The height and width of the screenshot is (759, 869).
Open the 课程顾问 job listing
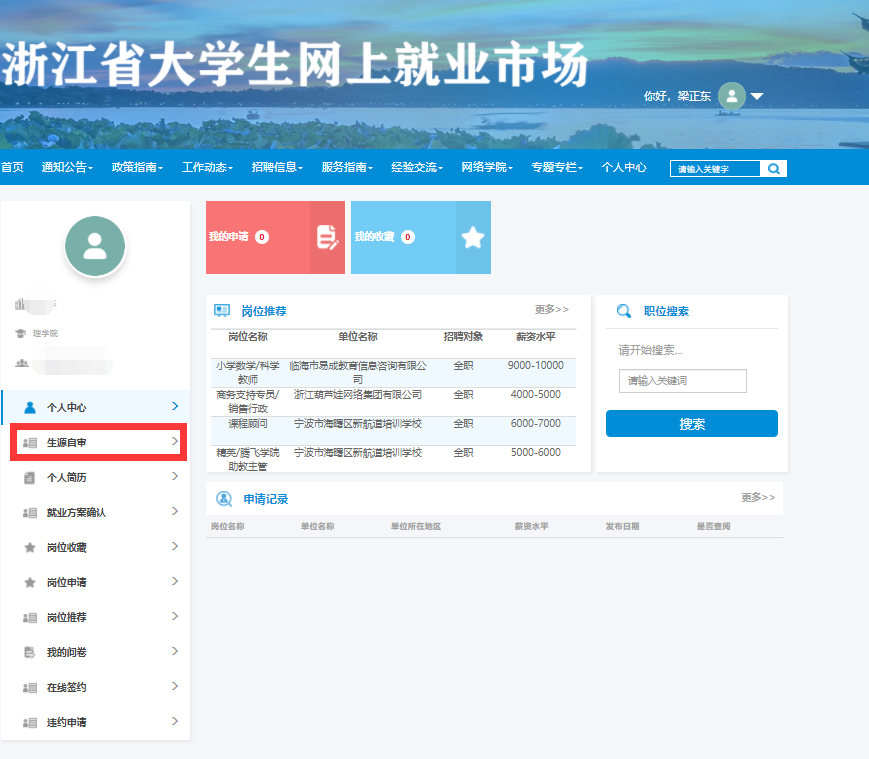click(x=247, y=424)
